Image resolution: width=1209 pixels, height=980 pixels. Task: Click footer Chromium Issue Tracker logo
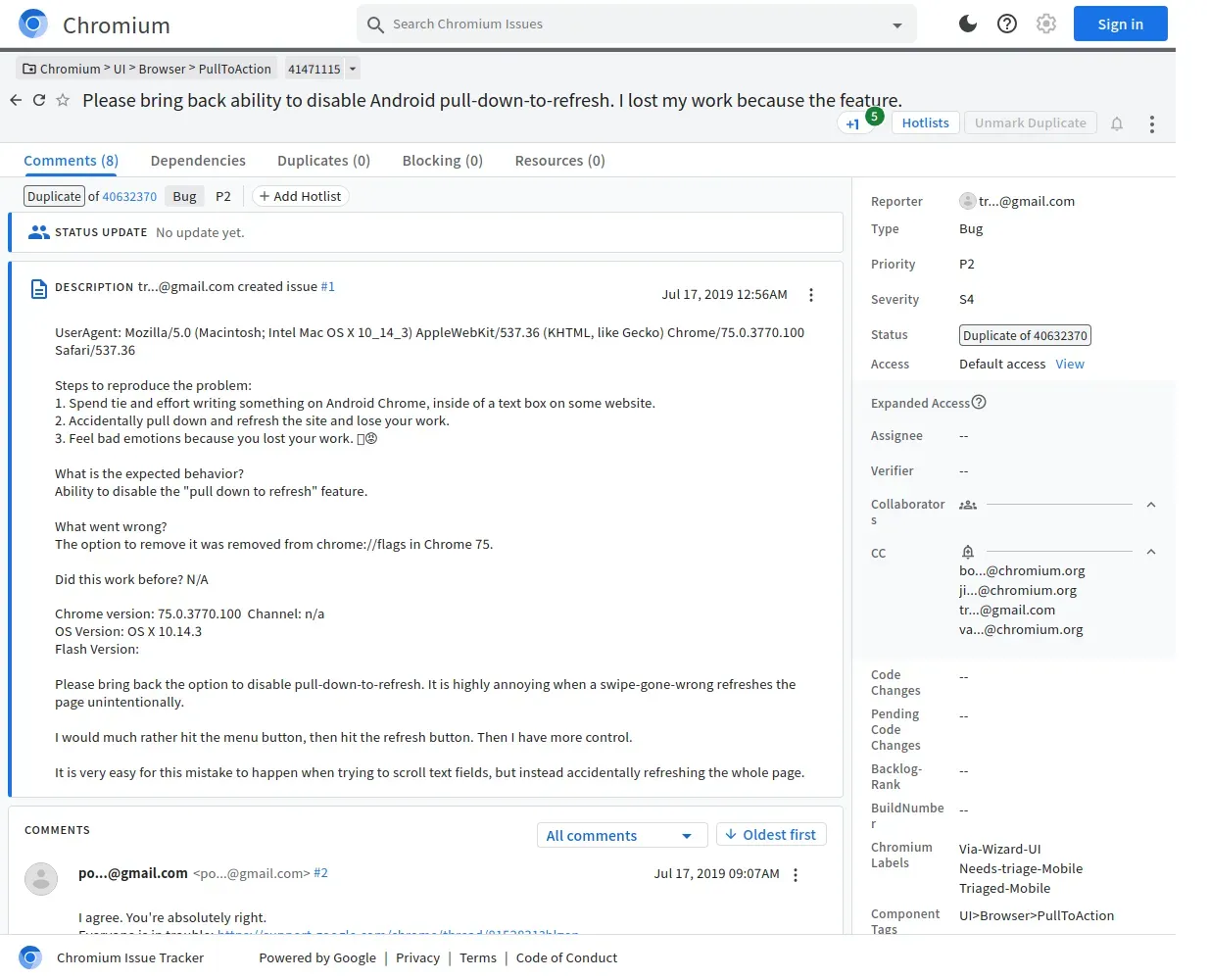pos(30,957)
